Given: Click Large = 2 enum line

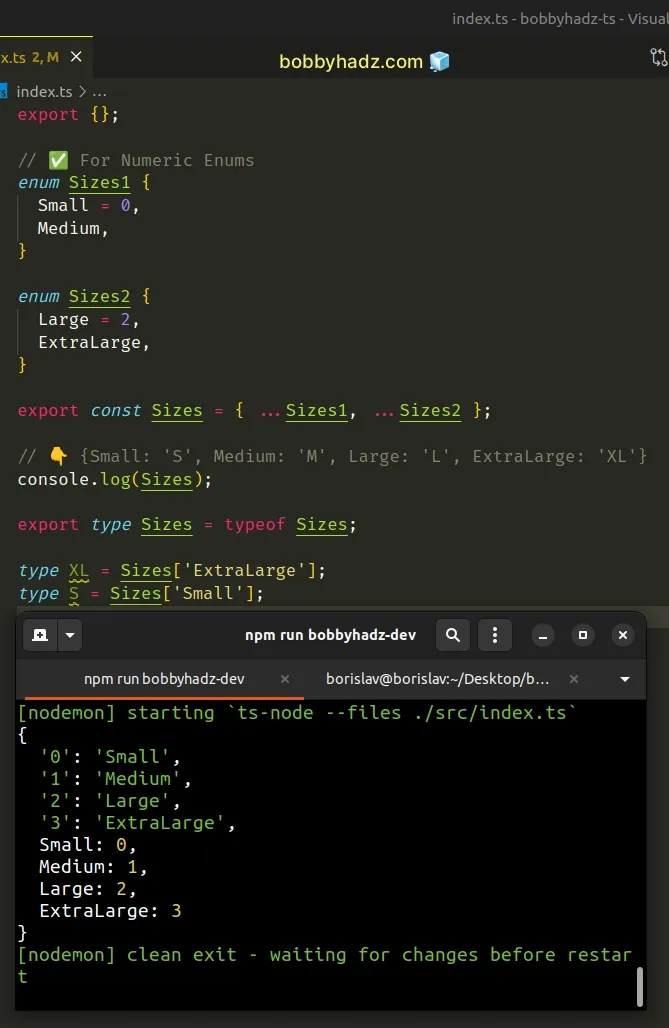Looking at the screenshot, I should [x=88, y=319].
